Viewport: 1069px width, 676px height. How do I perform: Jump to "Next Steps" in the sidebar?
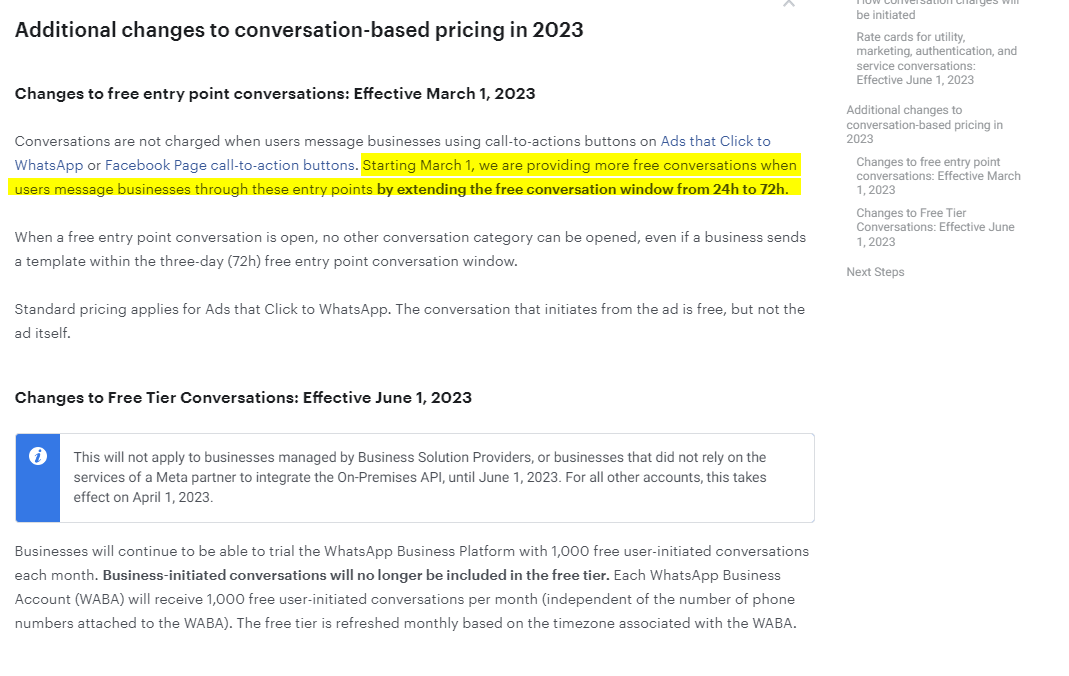874,272
